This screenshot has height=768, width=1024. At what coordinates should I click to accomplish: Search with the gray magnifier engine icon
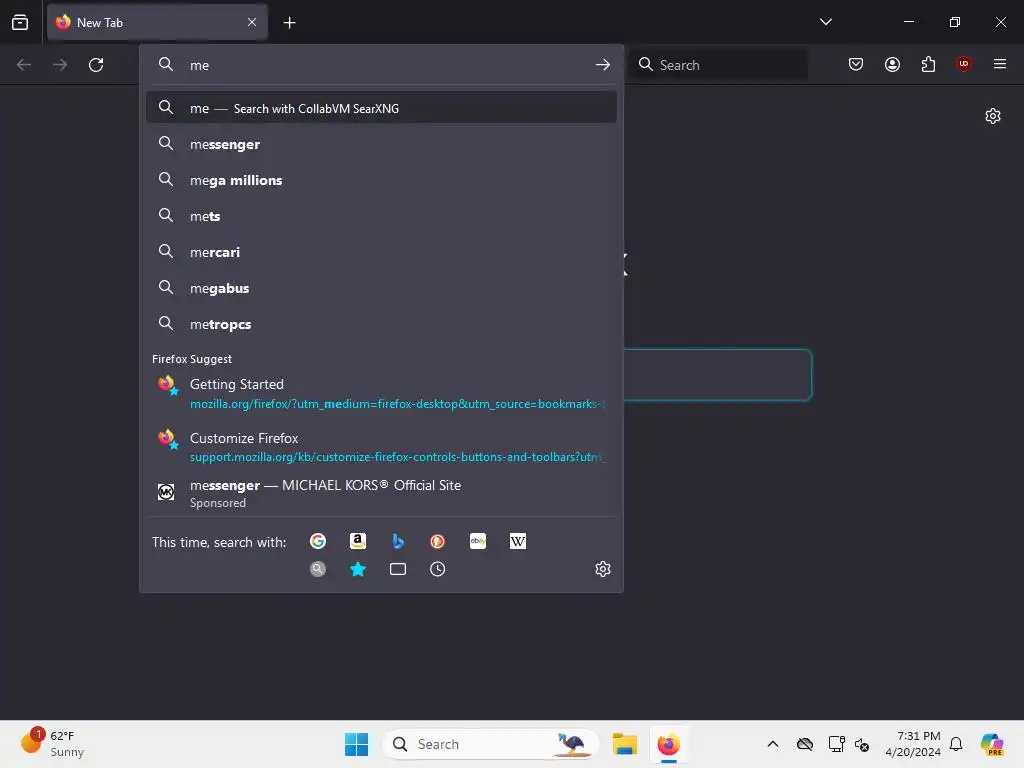coord(318,569)
